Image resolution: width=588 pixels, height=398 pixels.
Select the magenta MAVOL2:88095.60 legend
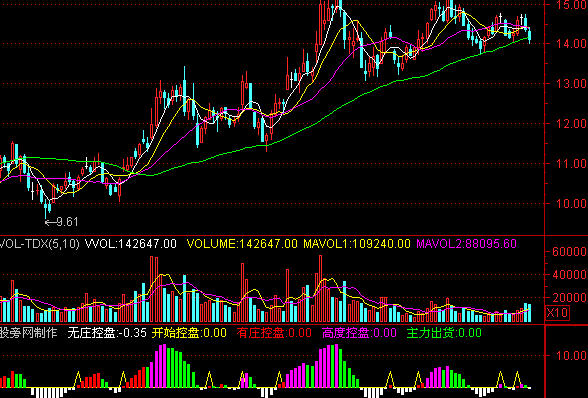click(466, 244)
